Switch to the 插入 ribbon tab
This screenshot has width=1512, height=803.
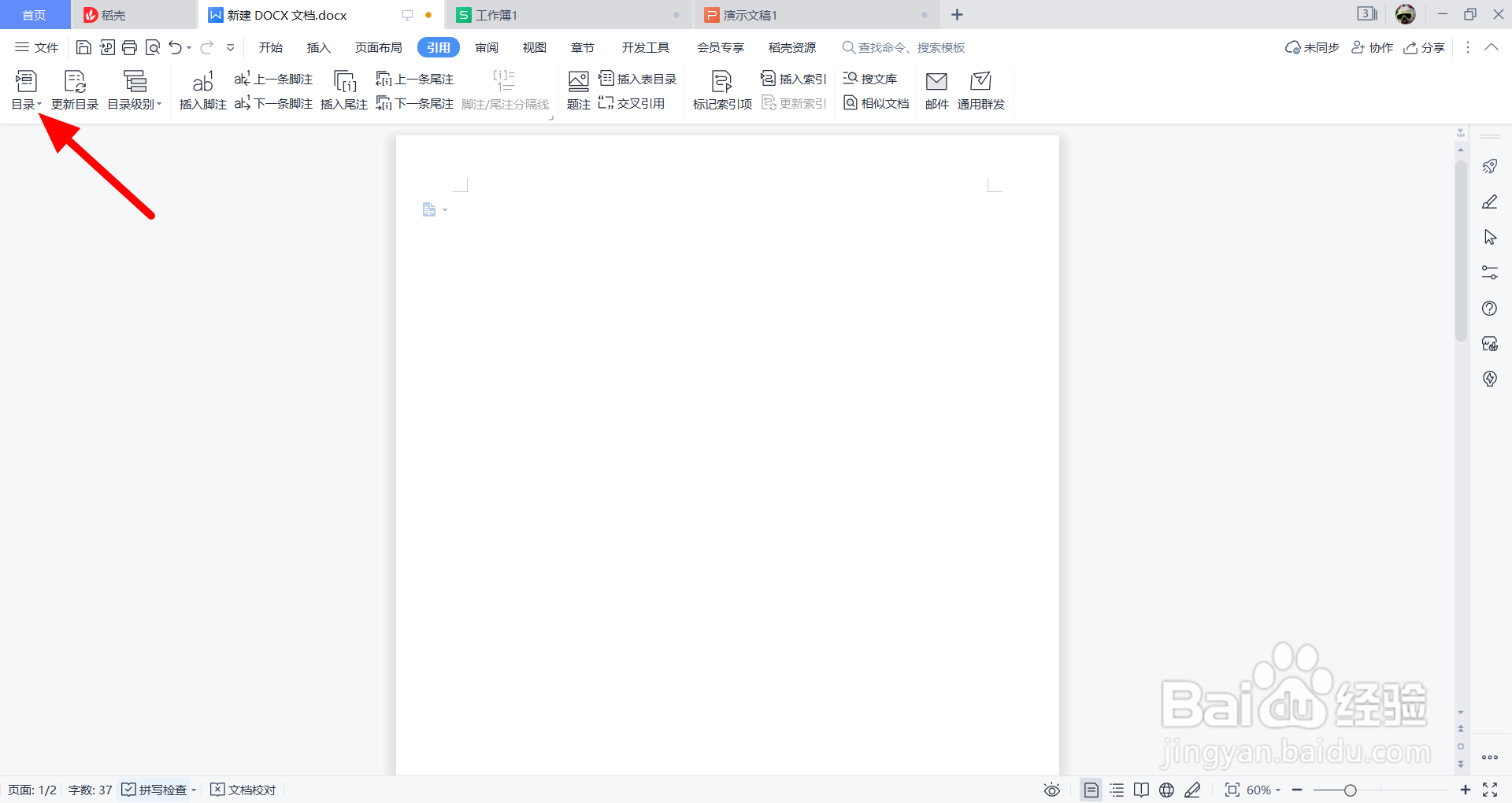[x=319, y=47]
